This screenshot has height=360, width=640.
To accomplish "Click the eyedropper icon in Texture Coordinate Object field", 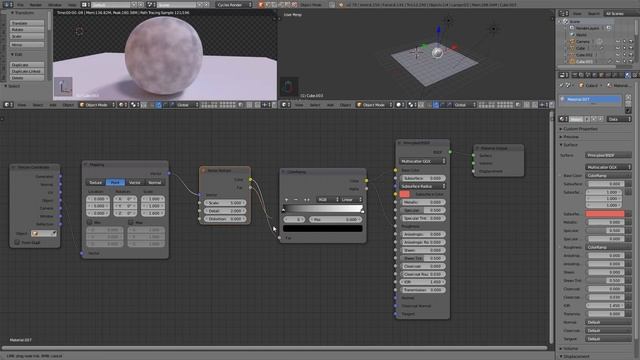I will point(53,233).
